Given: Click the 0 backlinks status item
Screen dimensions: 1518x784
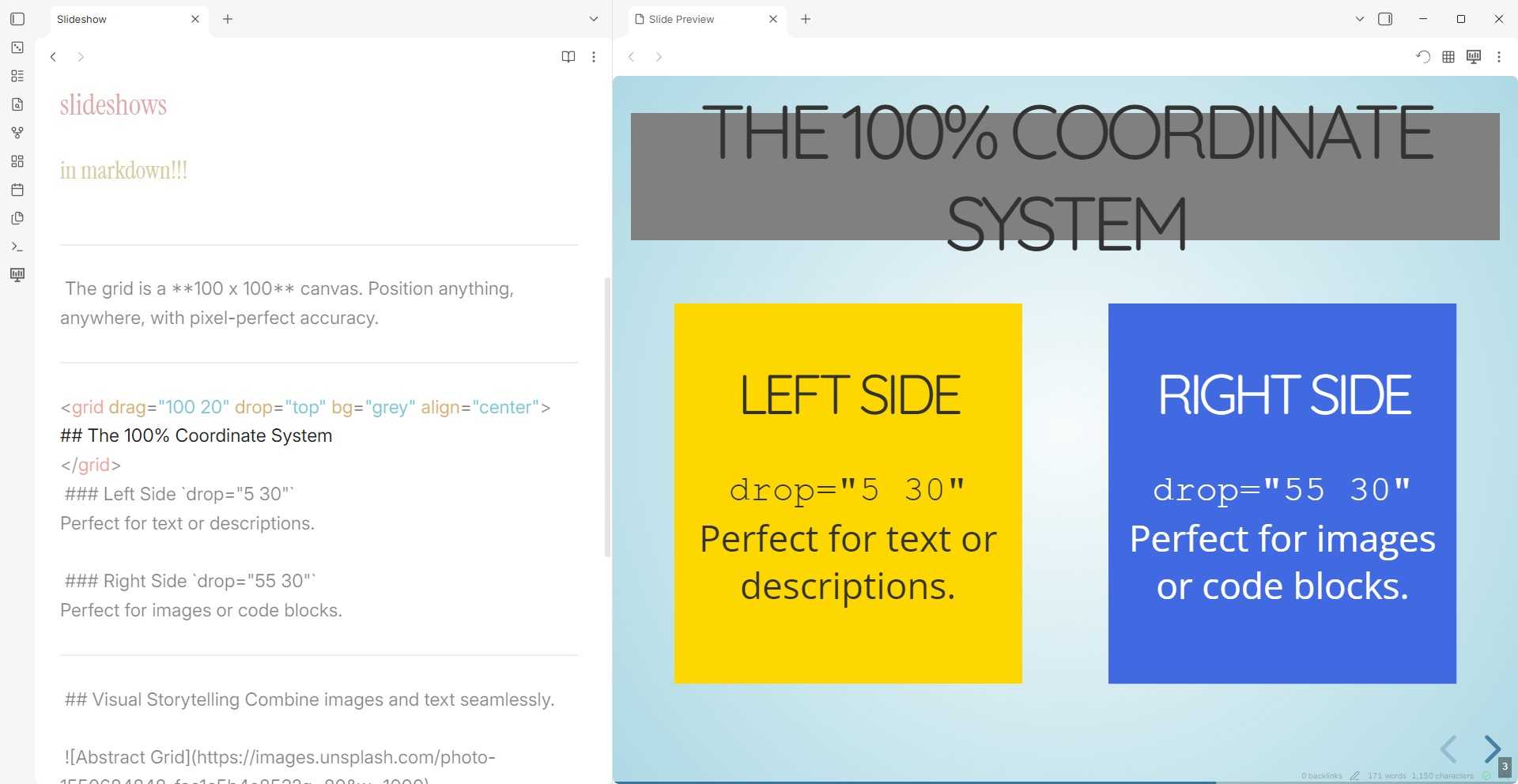Looking at the screenshot, I should [1322, 776].
